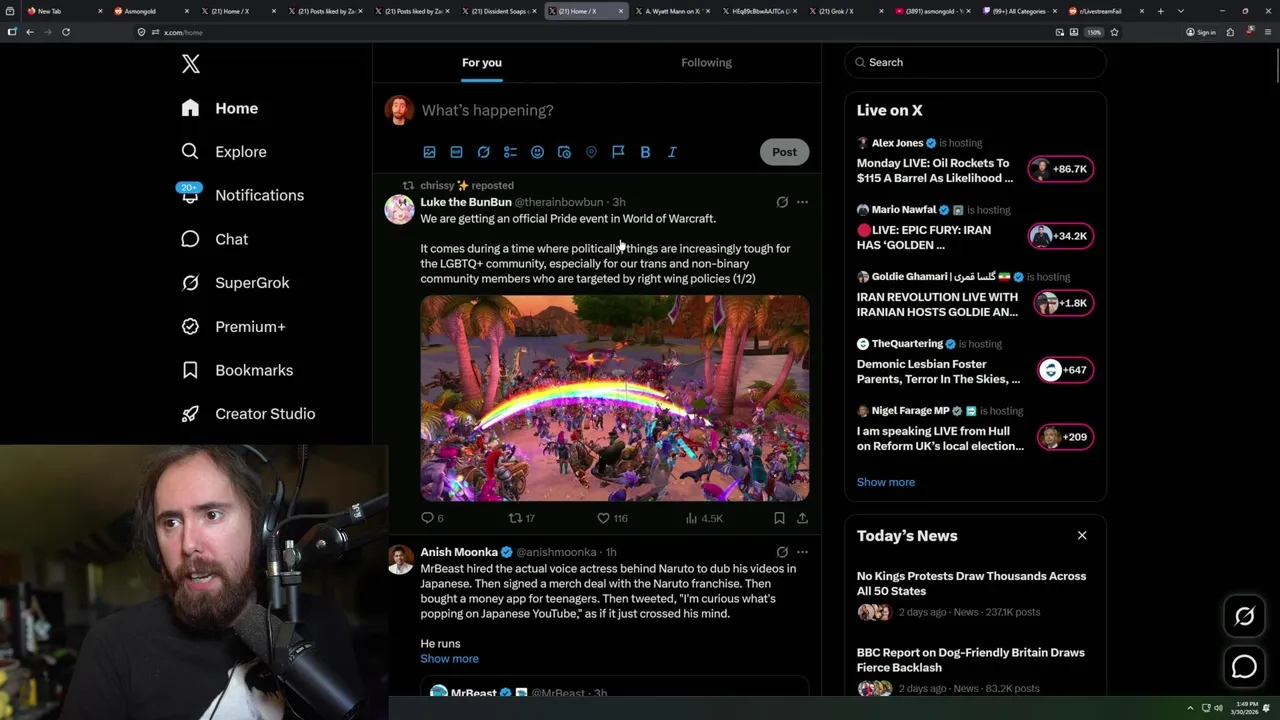Share the Luke the BunBun post
Viewport: 1280px width, 720px height.
click(802, 518)
